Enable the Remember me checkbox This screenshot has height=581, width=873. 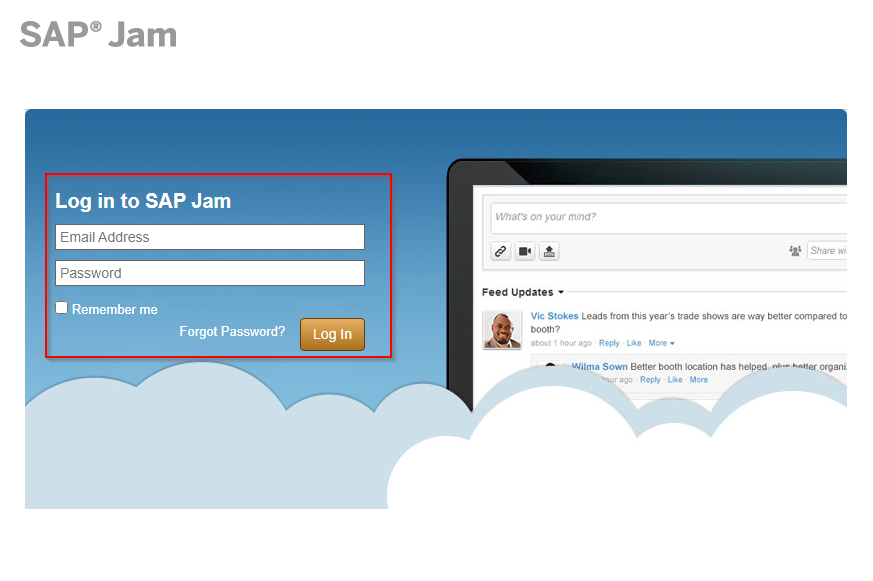tap(62, 308)
